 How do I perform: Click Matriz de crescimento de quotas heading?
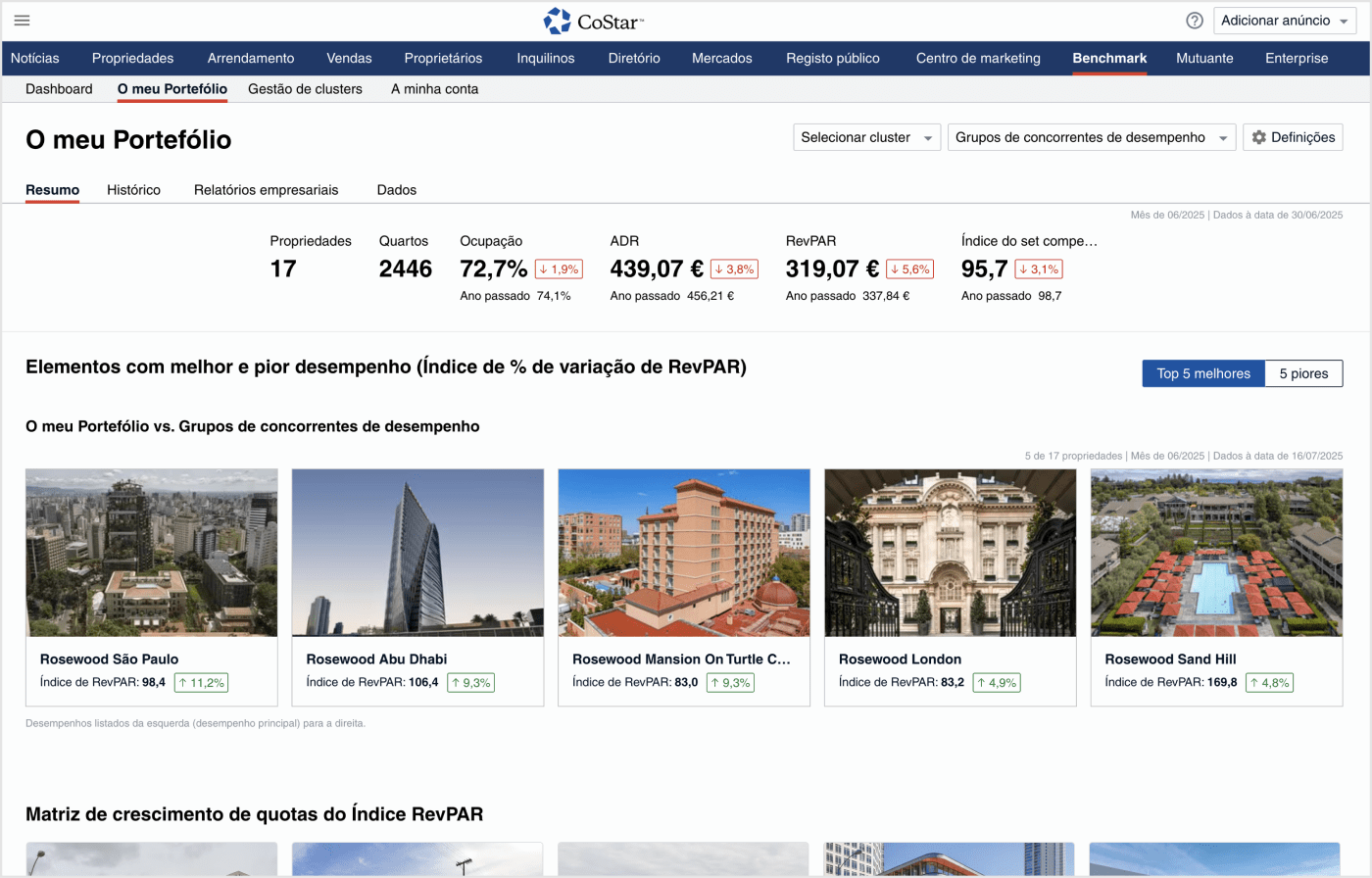point(254,814)
